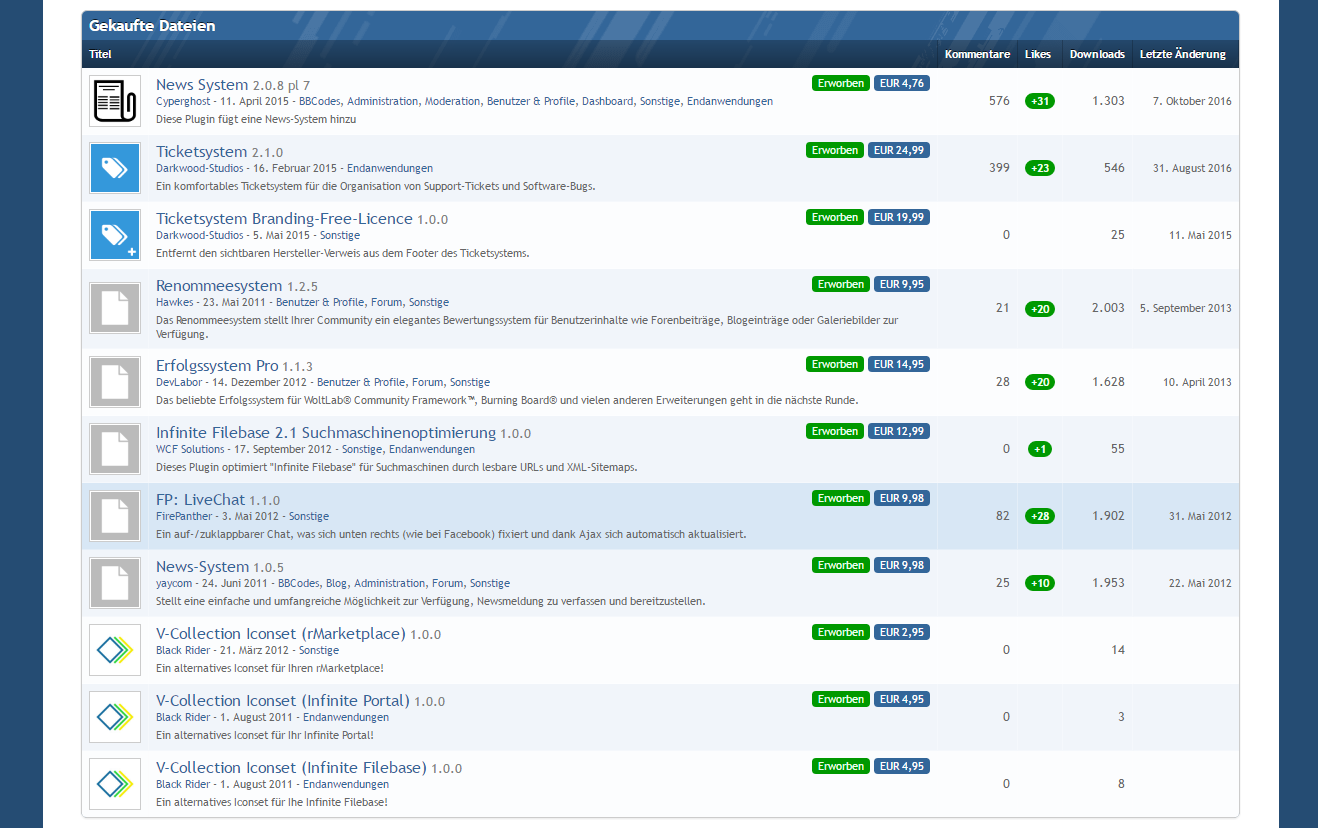The image size is (1318, 828).
Task: Open the Infinite Filebase 2.1 Suchmaschinenoptimierung entry
Action: [325, 433]
